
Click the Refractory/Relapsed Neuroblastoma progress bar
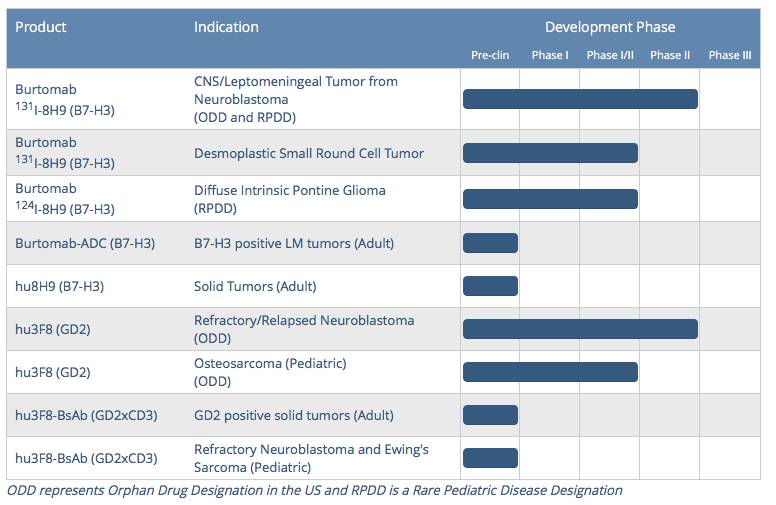point(580,329)
